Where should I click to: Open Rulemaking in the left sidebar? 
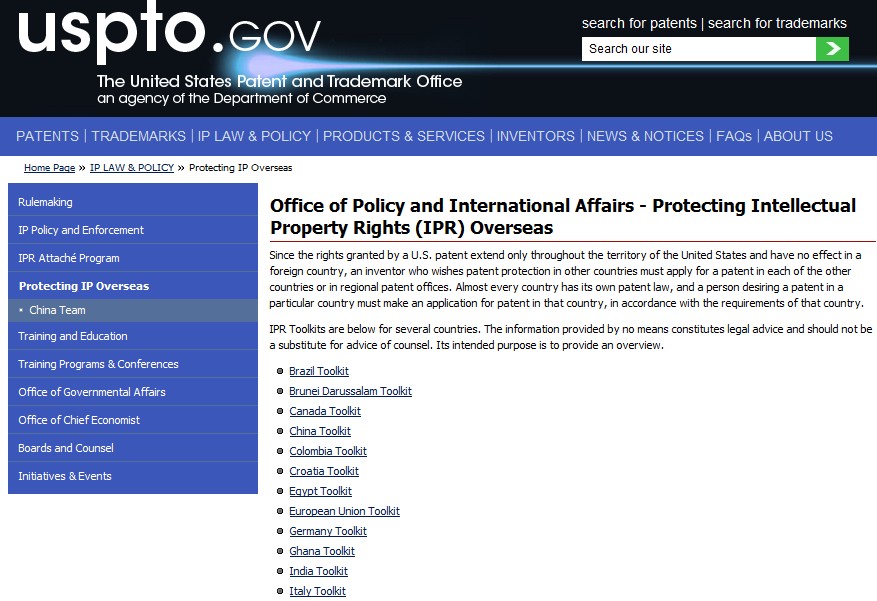(45, 202)
